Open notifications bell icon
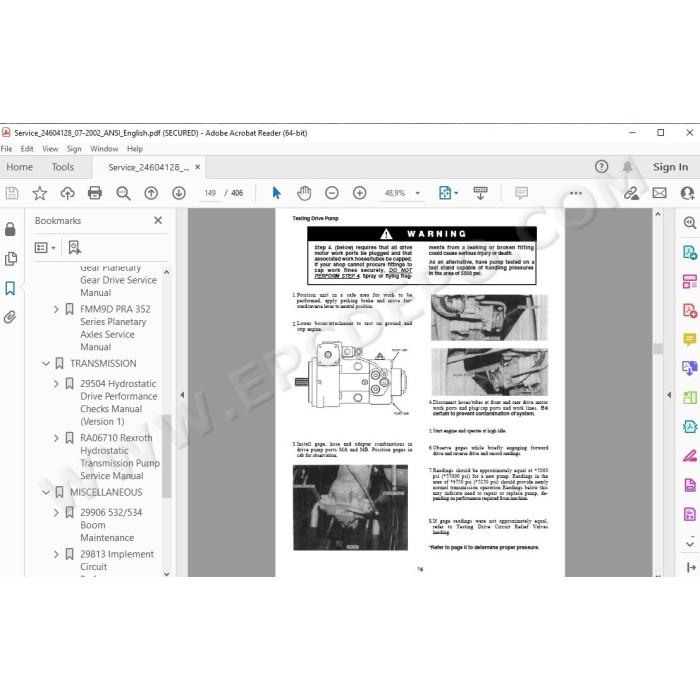700x700 pixels. pyautogui.click(x=627, y=167)
